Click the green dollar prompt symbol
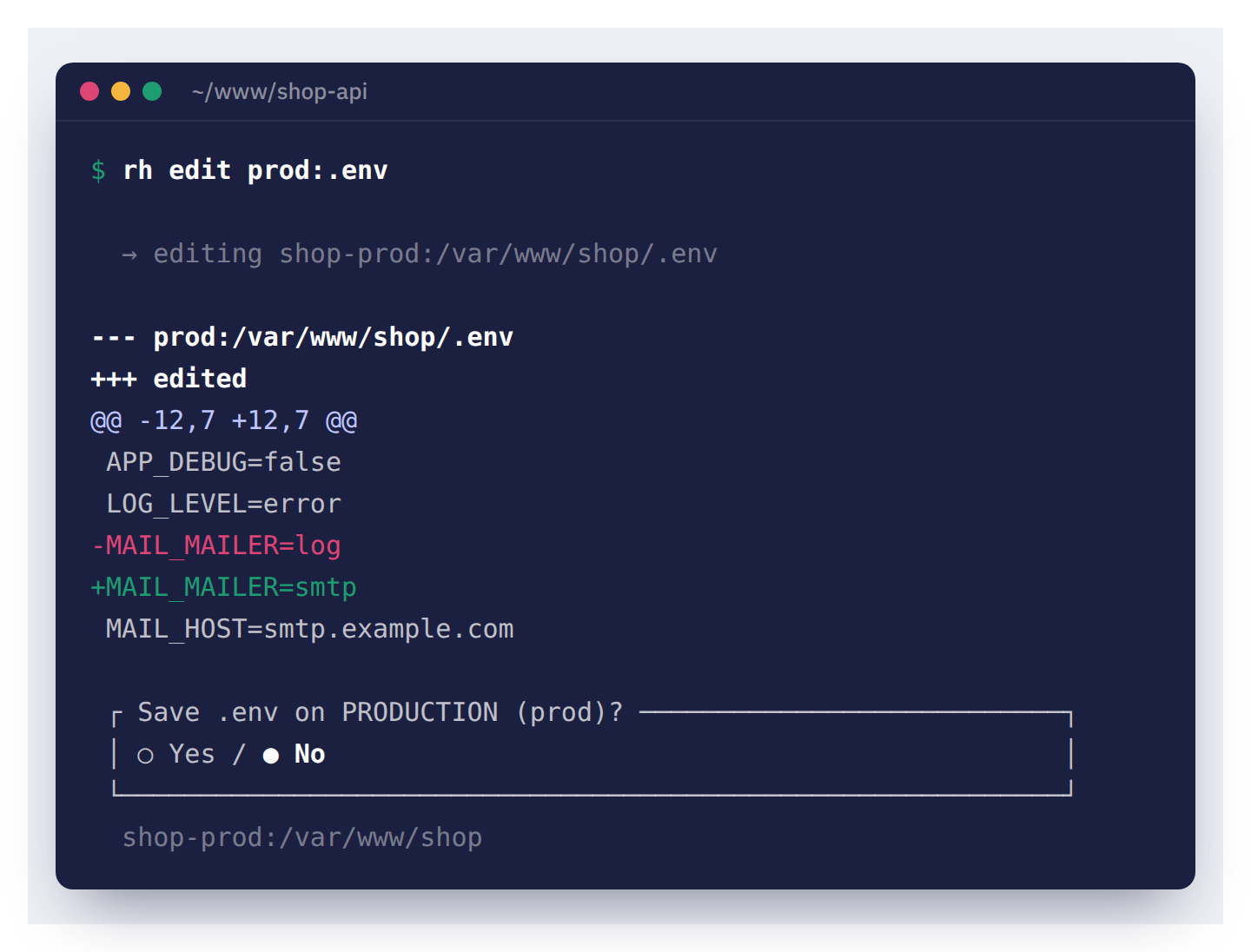Screen dimensions: 1251x952 coord(98,170)
